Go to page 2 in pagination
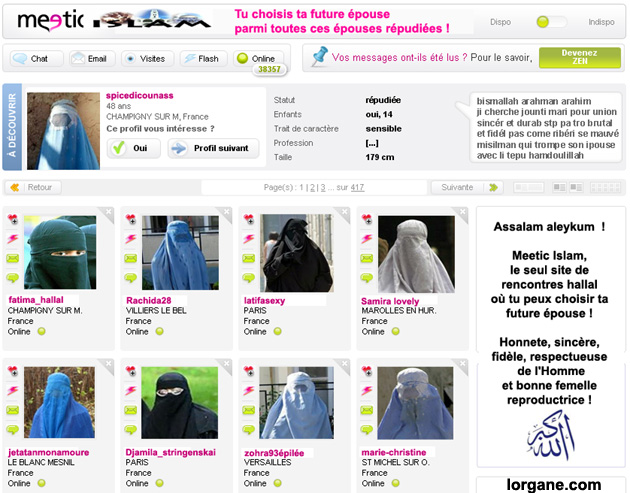630x493 pixels. (x=311, y=187)
